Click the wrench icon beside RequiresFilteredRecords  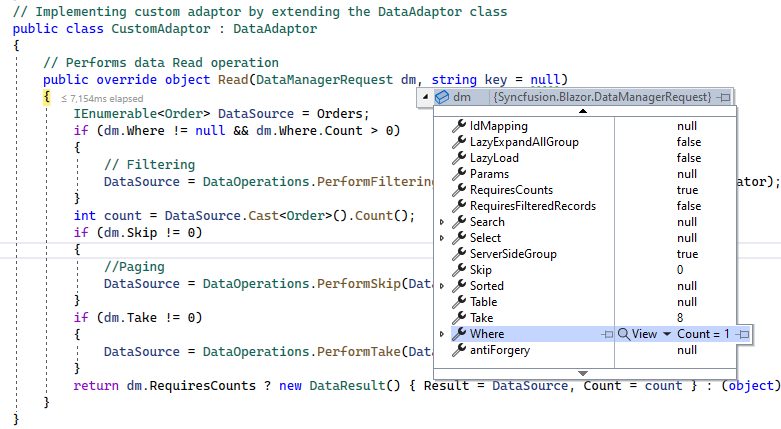point(459,206)
